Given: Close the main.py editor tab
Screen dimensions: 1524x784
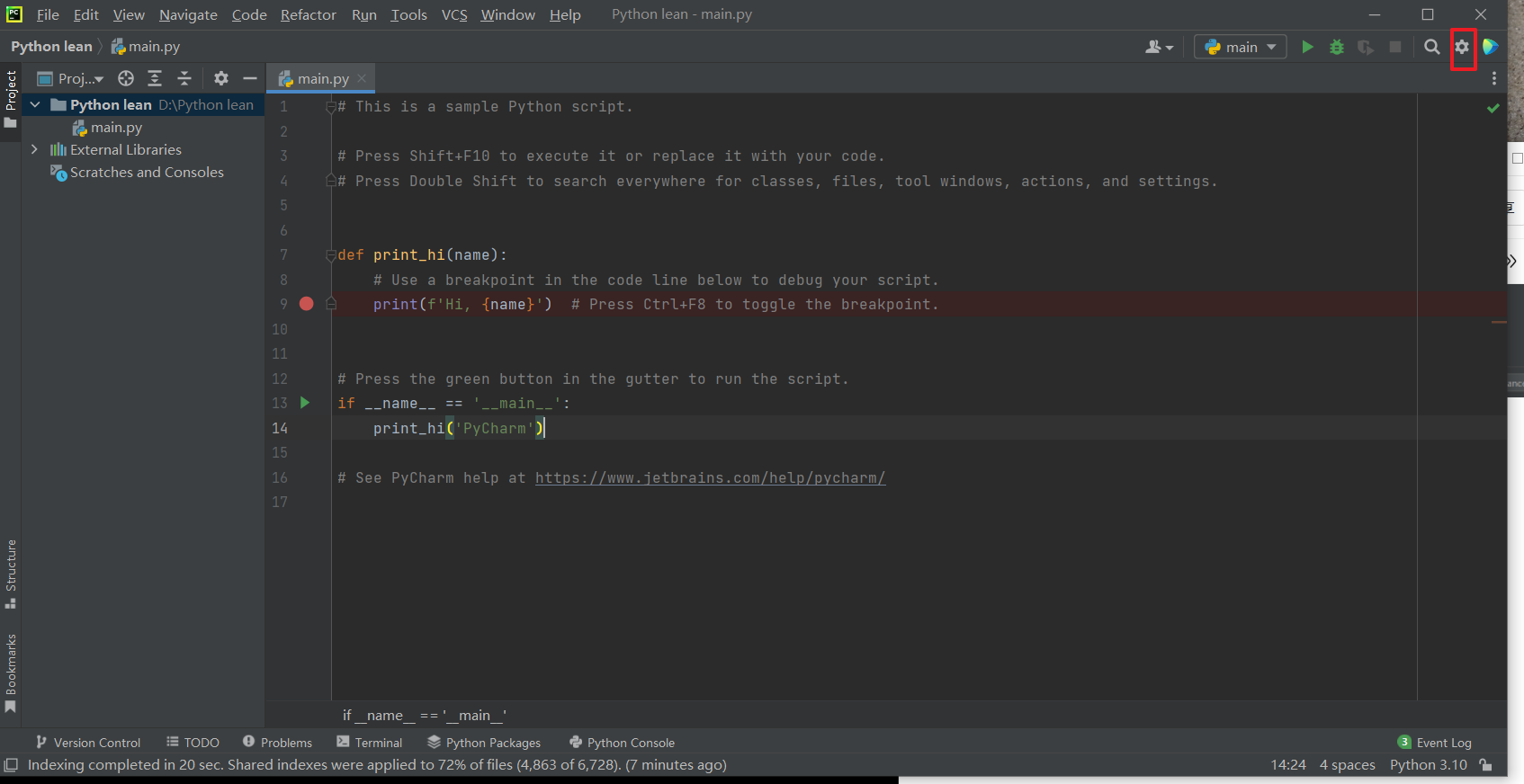Looking at the screenshot, I should [362, 78].
